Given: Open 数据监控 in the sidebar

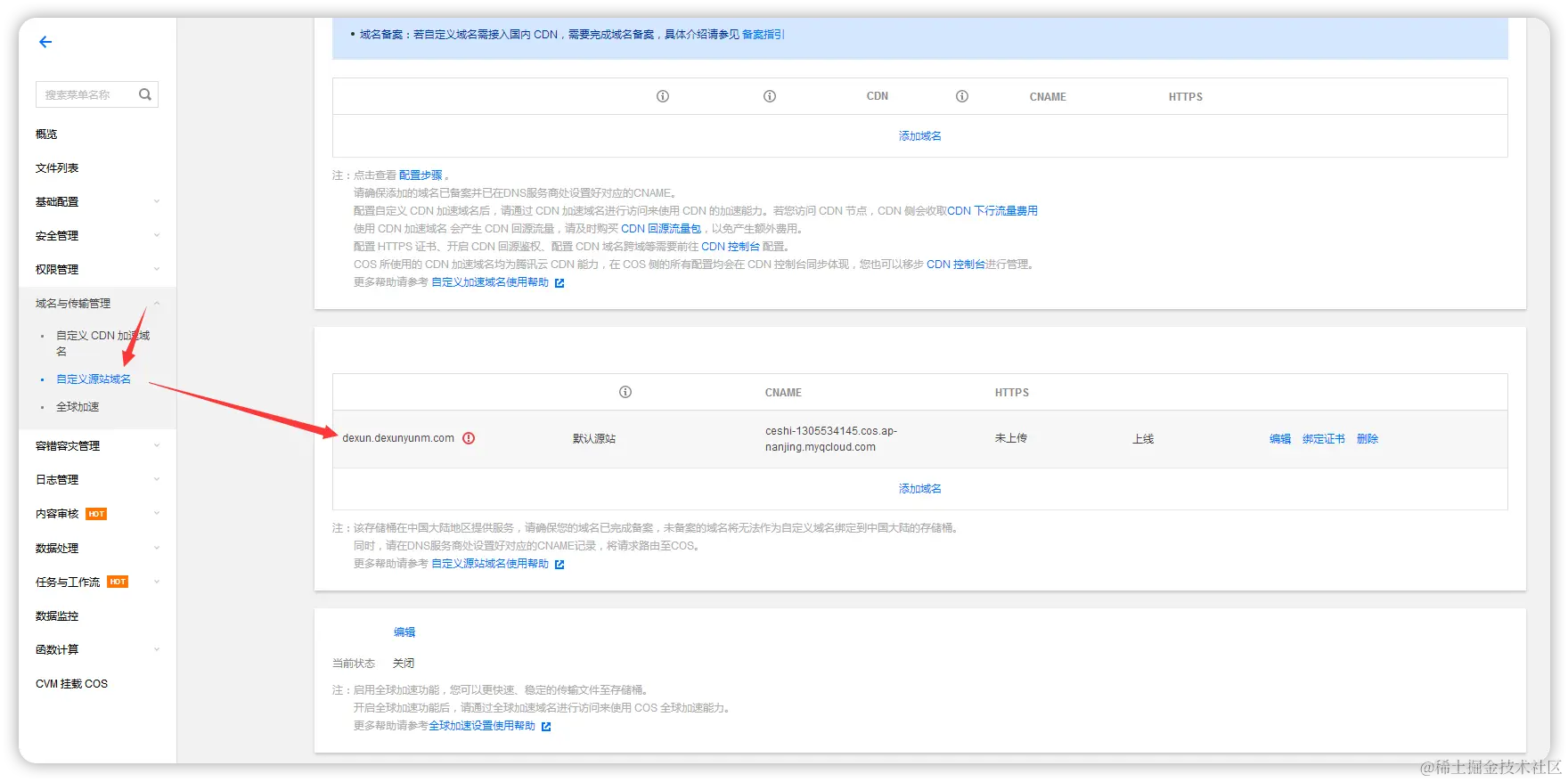Looking at the screenshot, I should (57, 616).
